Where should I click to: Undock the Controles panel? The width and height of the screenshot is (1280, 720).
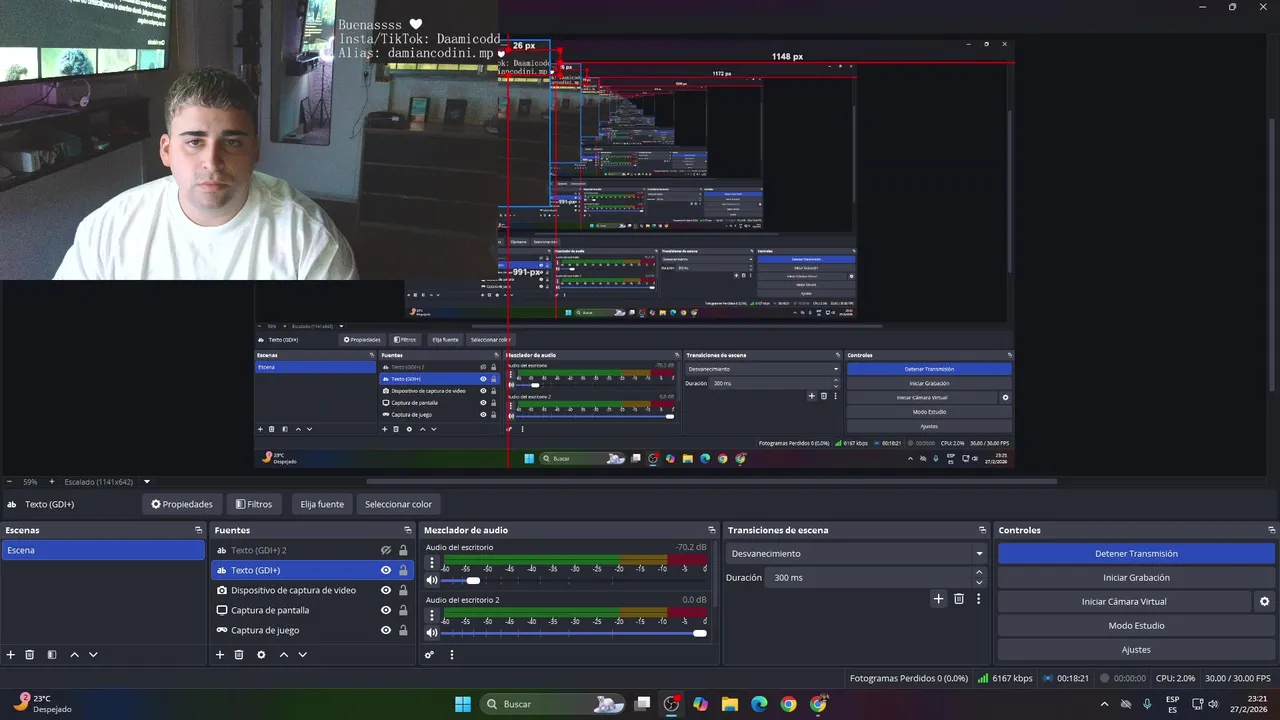(x=1272, y=530)
